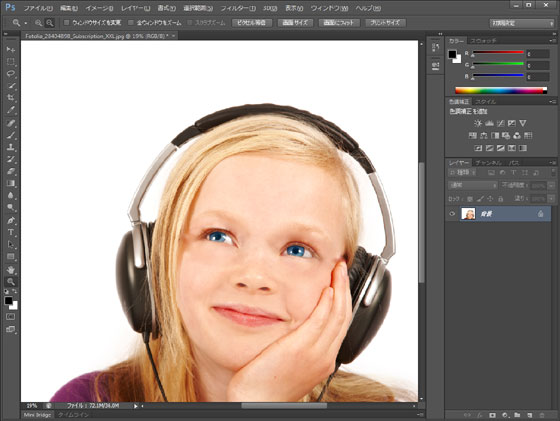Open the layer blend mode dropdown

tap(473, 185)
